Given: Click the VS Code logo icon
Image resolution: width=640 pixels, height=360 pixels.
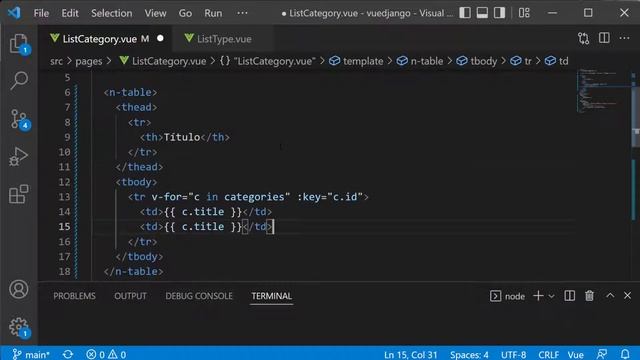Looking at the screenshot, I should pos(14,13).
